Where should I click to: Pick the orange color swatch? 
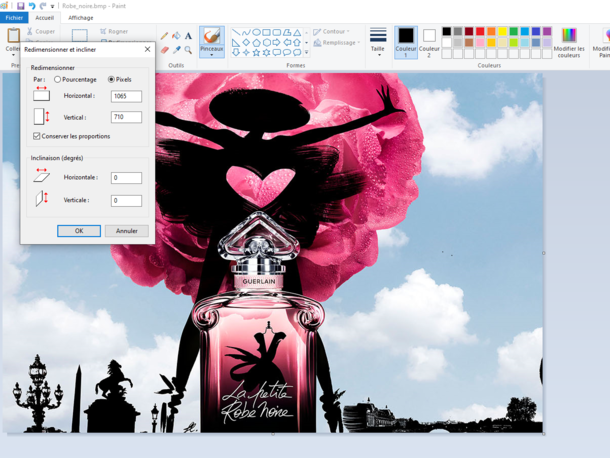click(491, 32)
